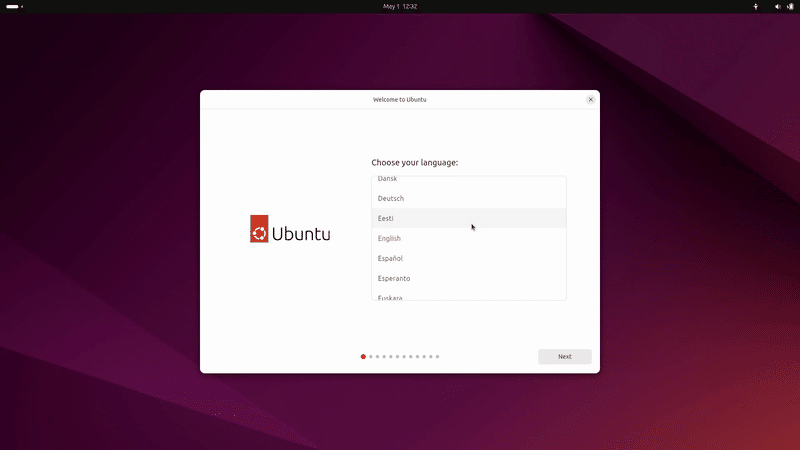Choose Eesti as the language
The image size is (800, 450).
(x=468, y=218)
